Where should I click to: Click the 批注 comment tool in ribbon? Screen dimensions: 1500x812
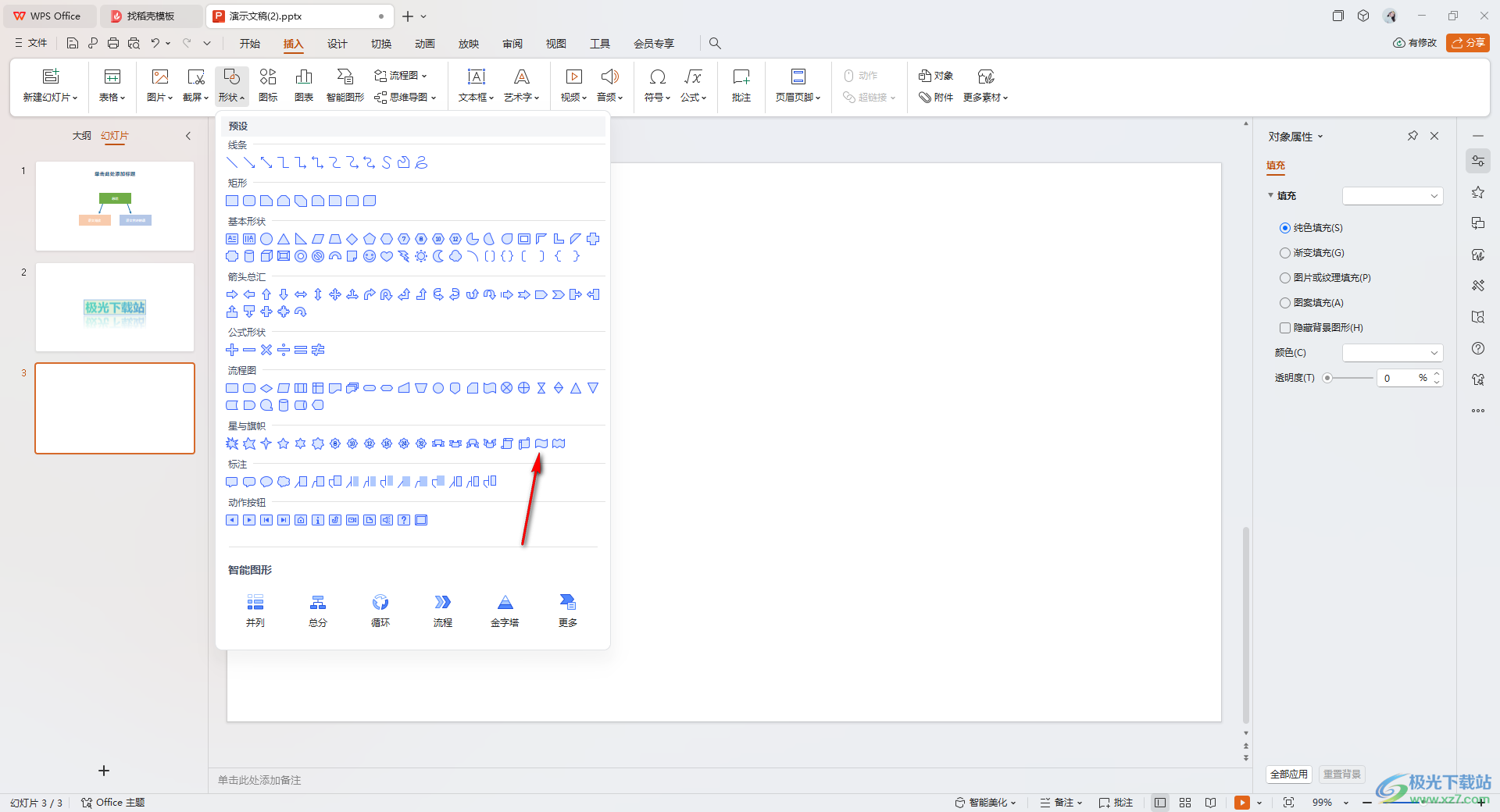click(x=741, y=85)
